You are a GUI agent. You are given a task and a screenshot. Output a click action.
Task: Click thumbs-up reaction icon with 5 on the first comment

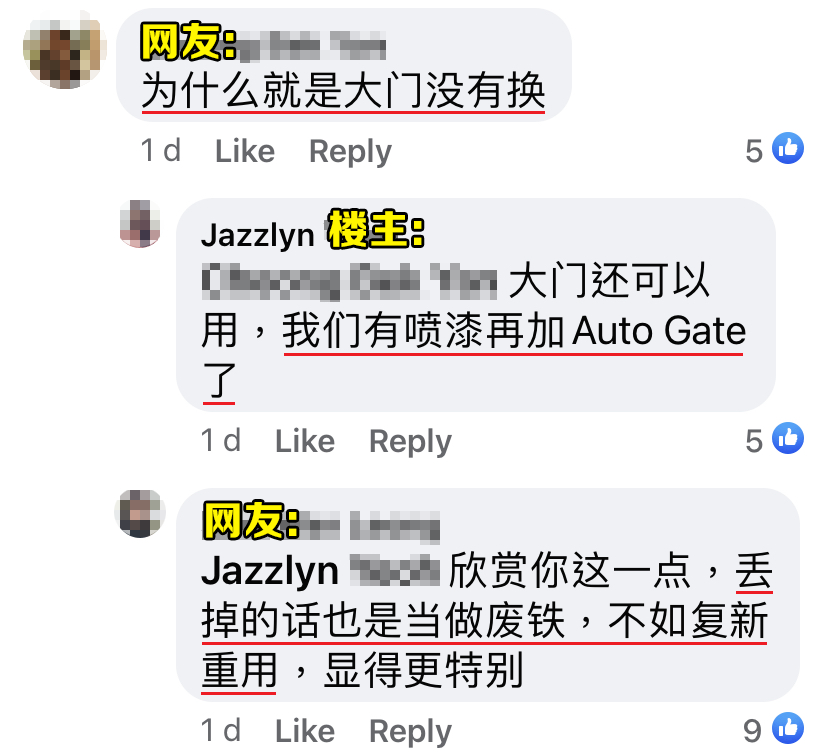(788, 148)
